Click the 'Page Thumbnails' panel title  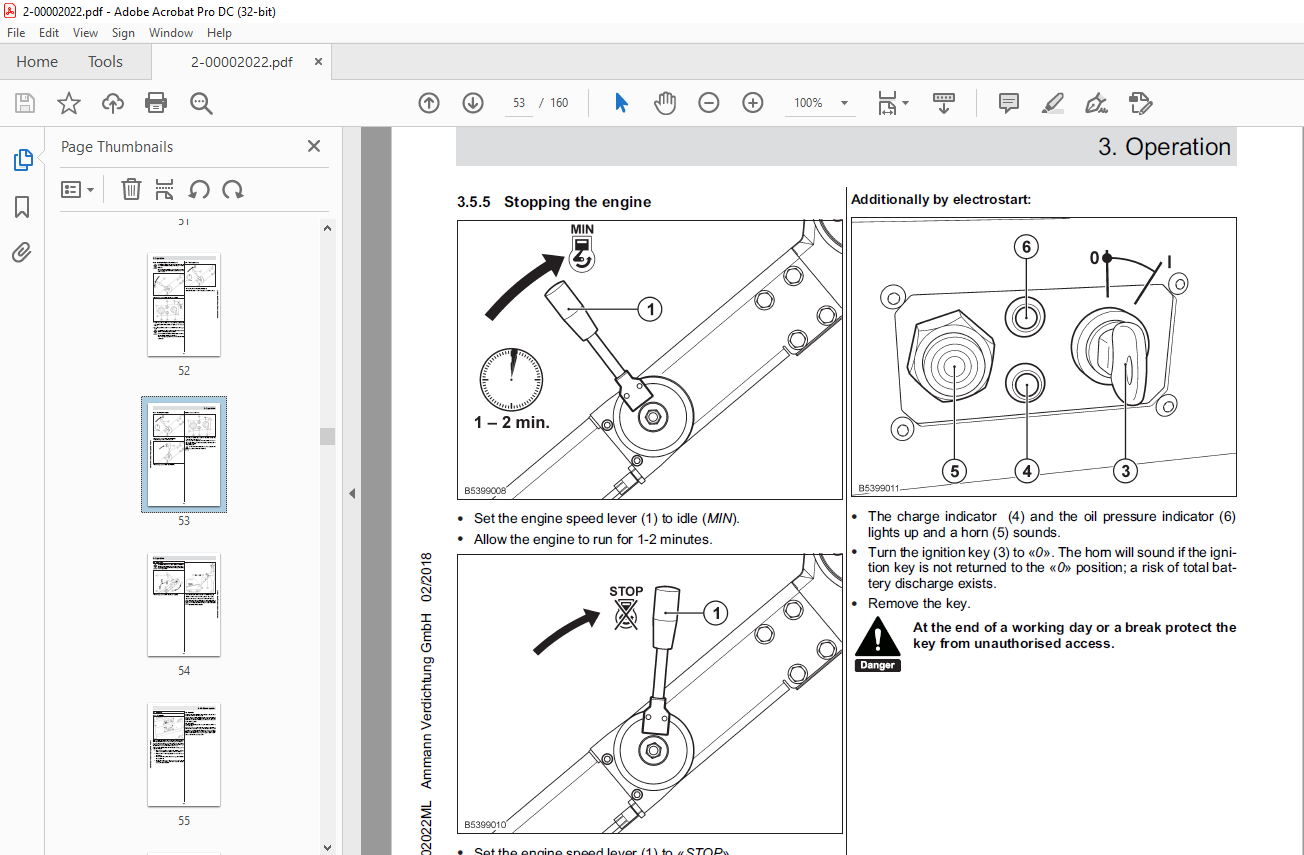click(117, 147)
